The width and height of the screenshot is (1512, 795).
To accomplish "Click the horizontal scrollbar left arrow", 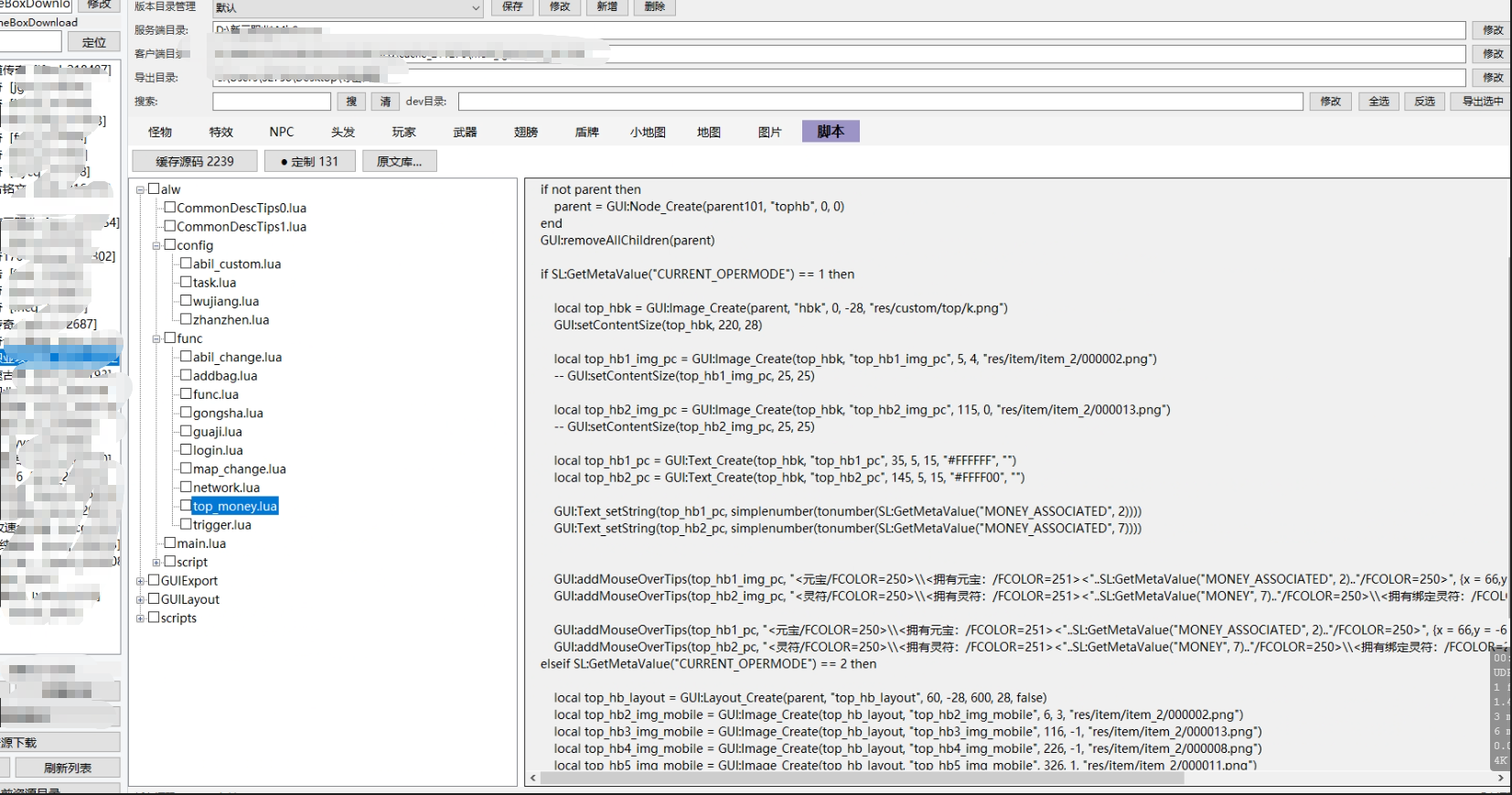I will point(533,778).
